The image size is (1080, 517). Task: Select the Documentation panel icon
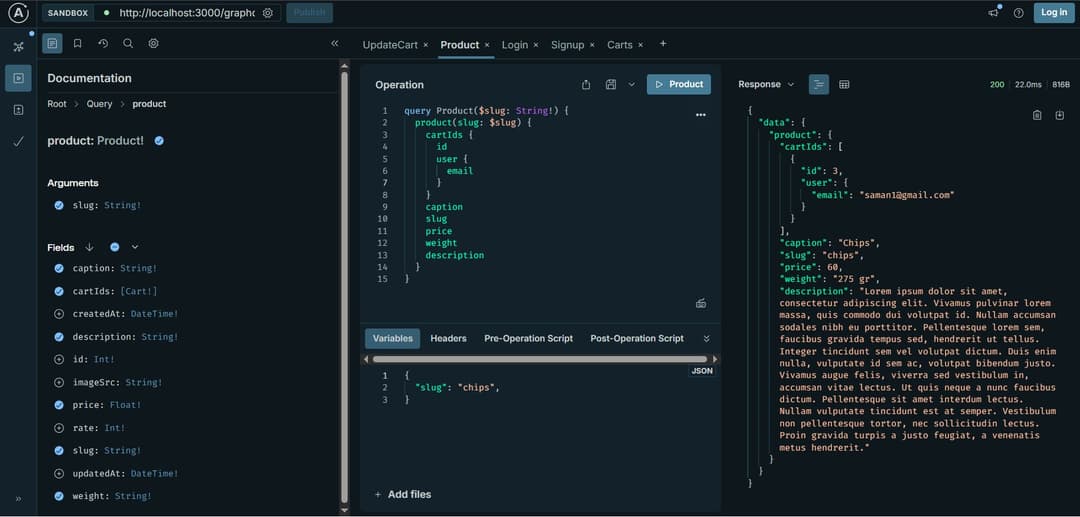[52, 43]
